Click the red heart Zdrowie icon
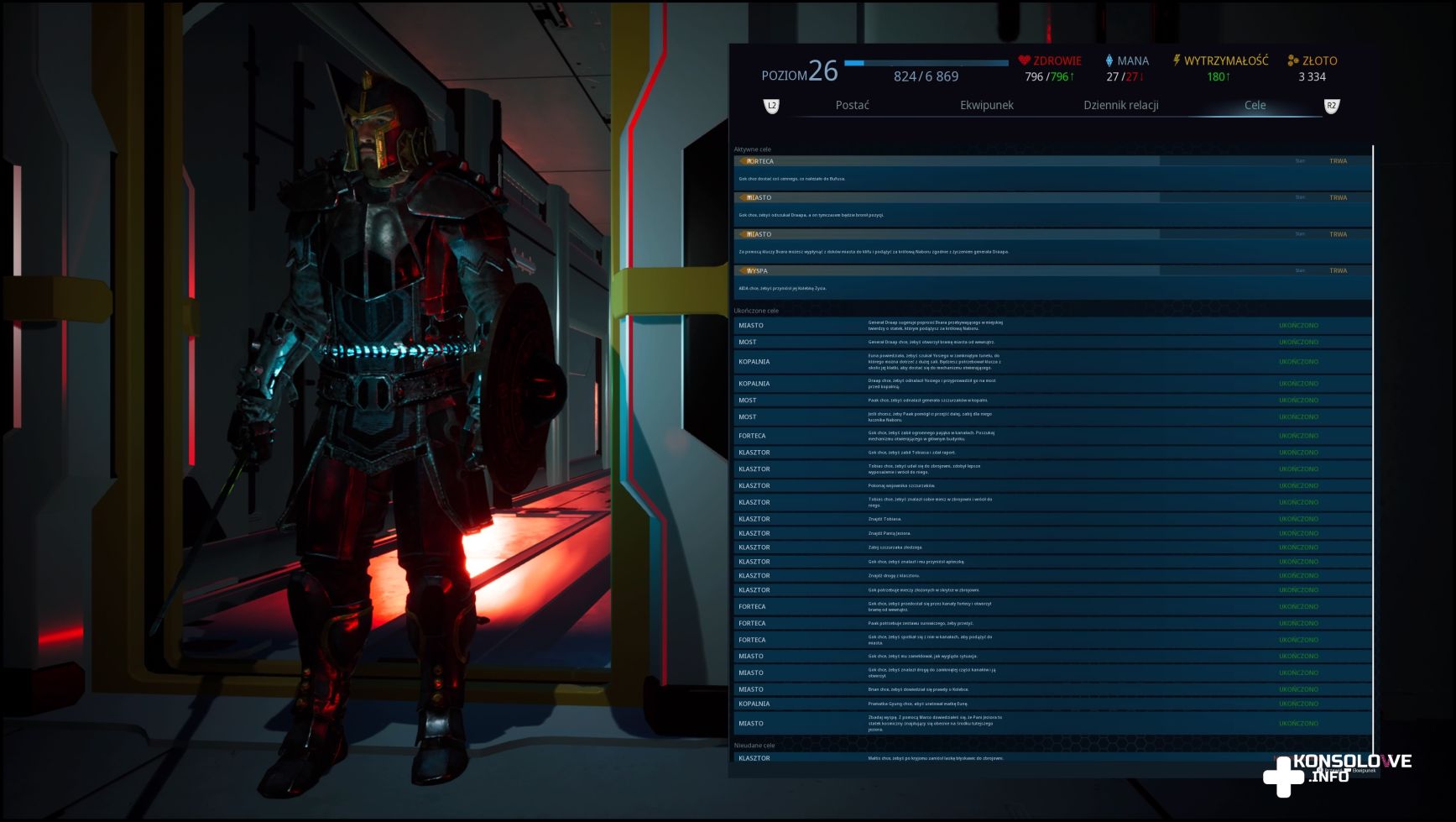This screenshot has height=822, width=1456. coord(1024,60)
